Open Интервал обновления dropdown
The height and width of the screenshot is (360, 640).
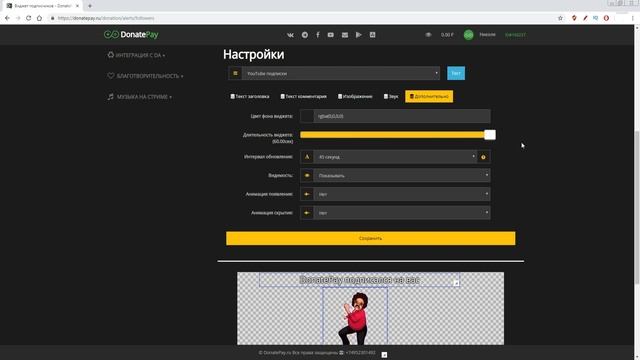(396, 157)
